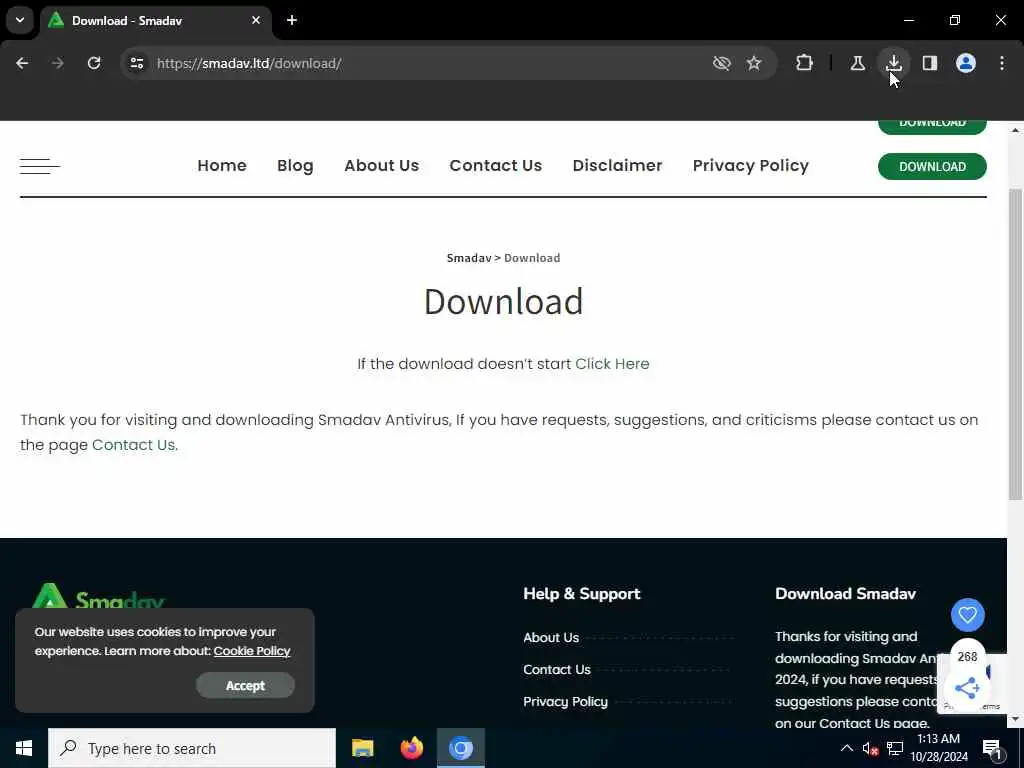Screen dimensions: 1024x768
Task: Open the tab search dropdown arrow
Action: [x=20, y=20]
